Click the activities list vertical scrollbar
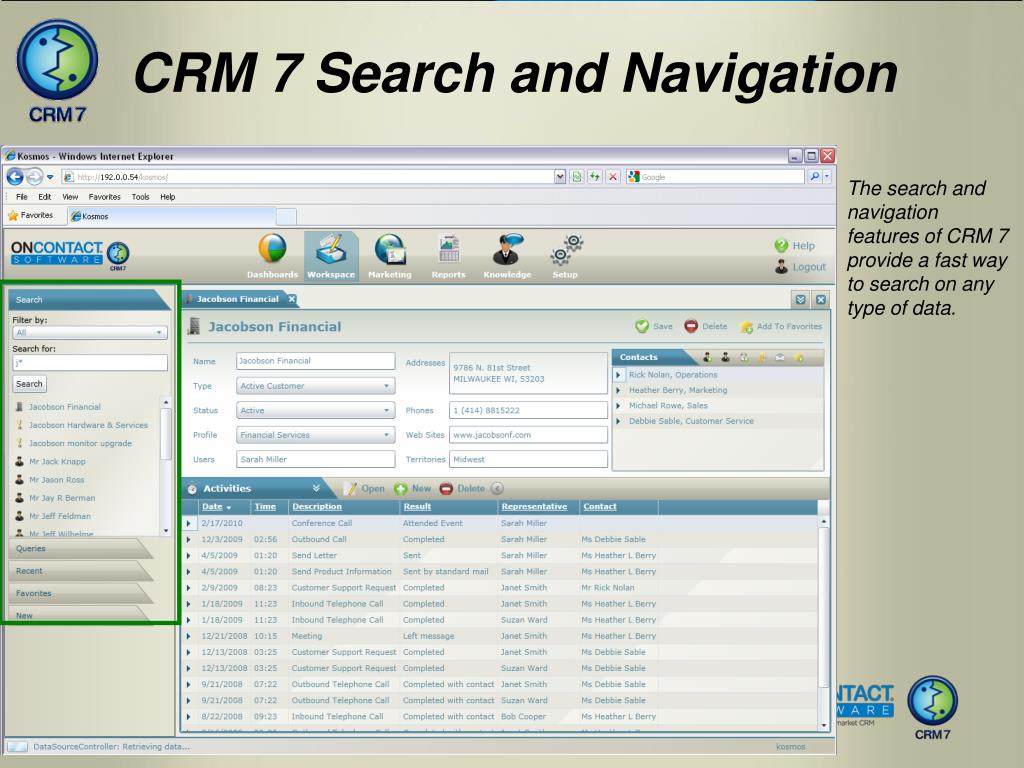 pos(824,623)
